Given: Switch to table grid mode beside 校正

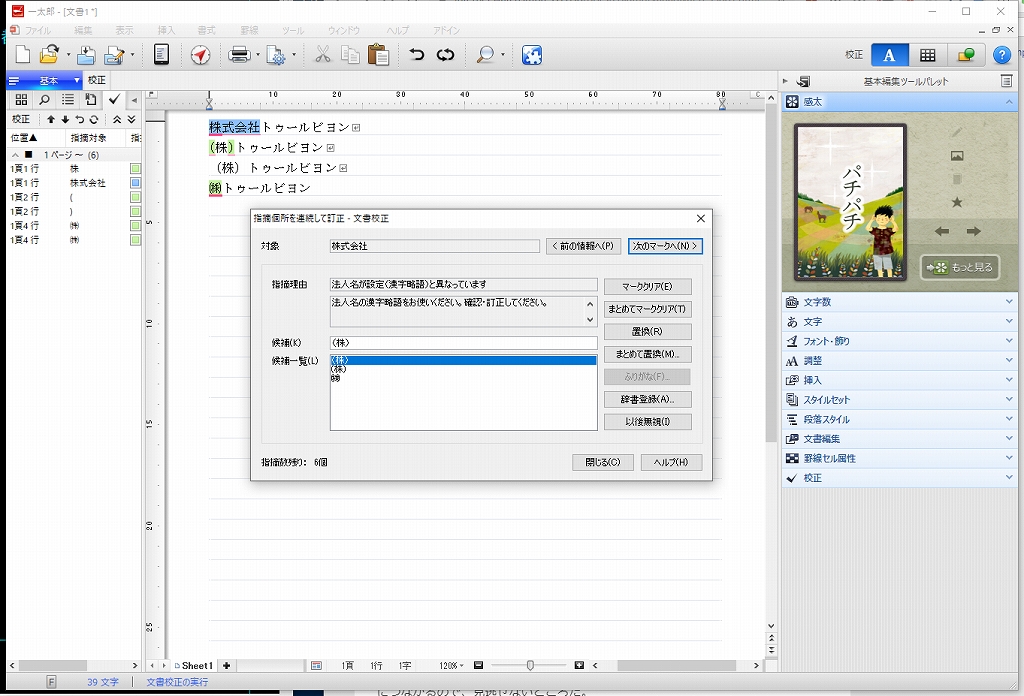Looking at the screenshot, I should 928,55.
